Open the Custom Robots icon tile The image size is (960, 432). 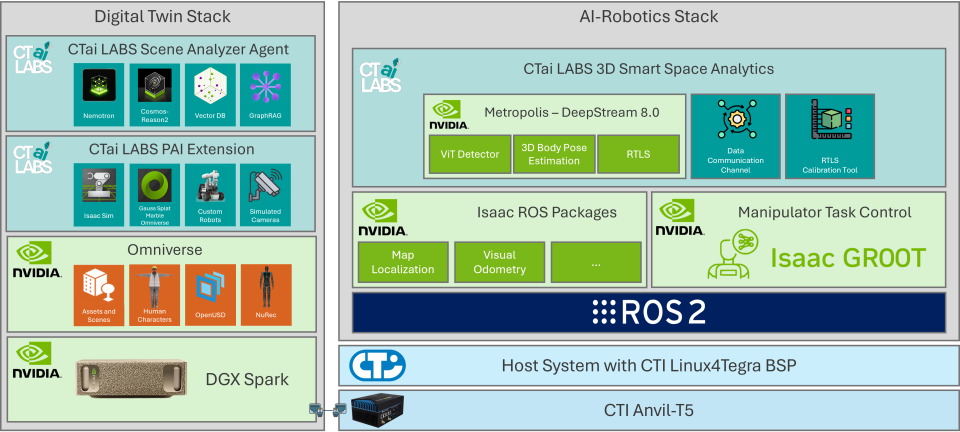click(x=210, y=195)
